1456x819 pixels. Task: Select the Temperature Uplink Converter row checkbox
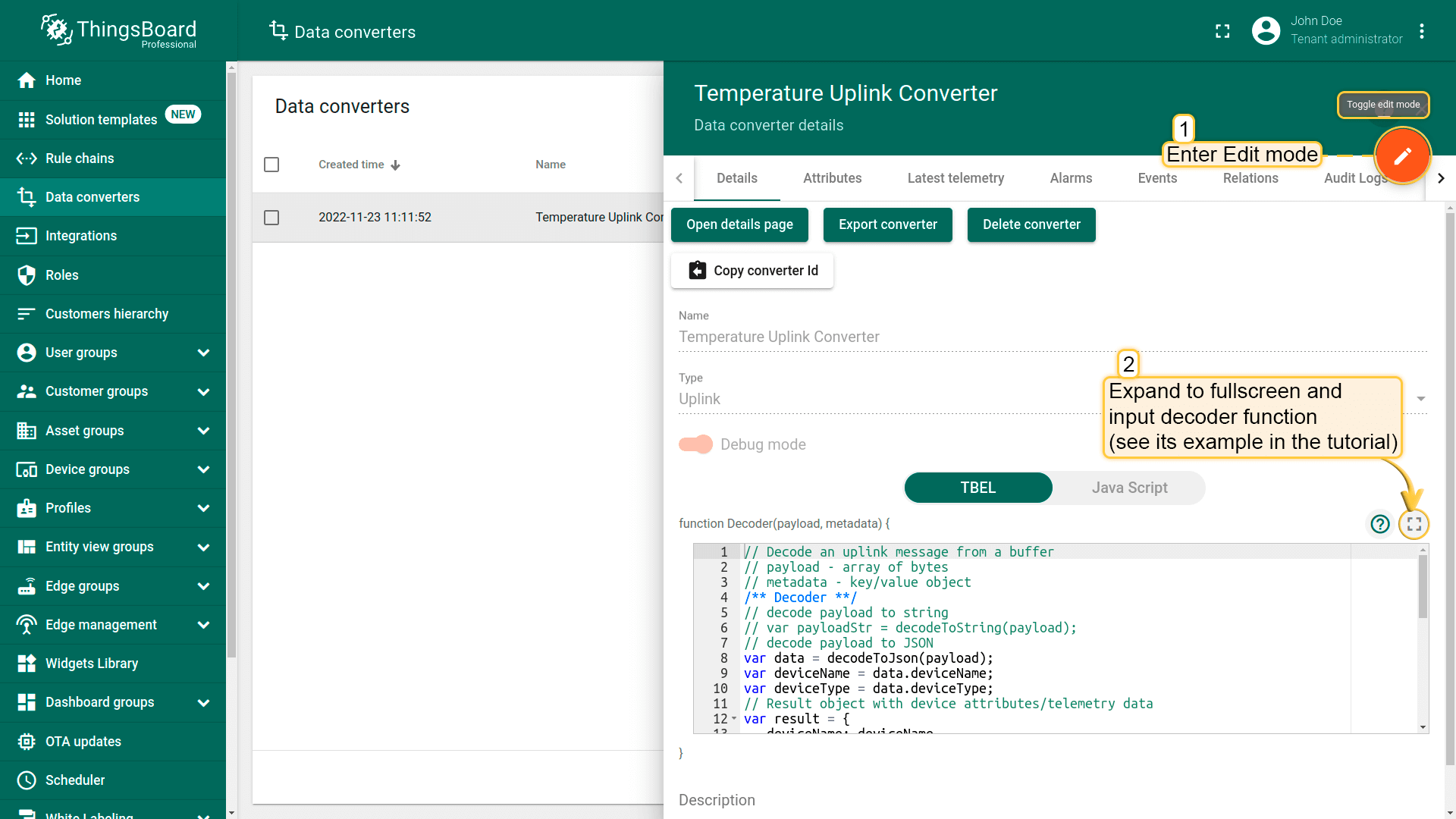point(271,218)
